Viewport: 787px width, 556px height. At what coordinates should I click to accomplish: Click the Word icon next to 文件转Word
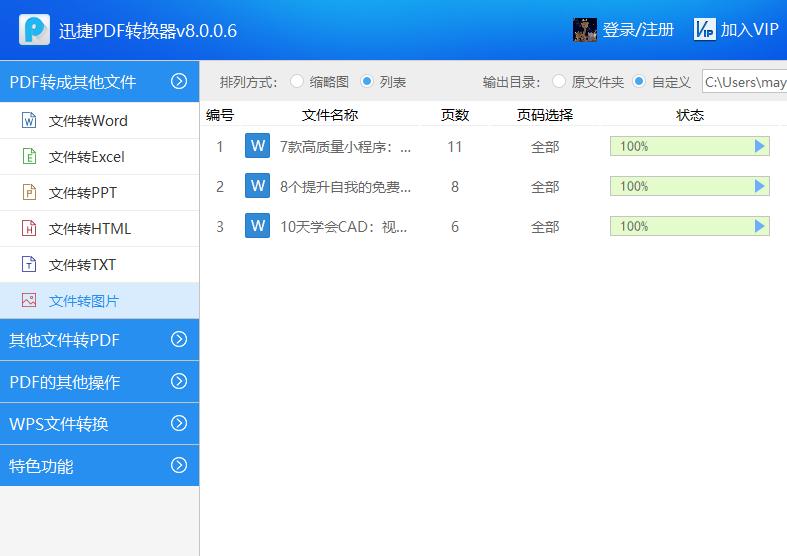point(29,120)
